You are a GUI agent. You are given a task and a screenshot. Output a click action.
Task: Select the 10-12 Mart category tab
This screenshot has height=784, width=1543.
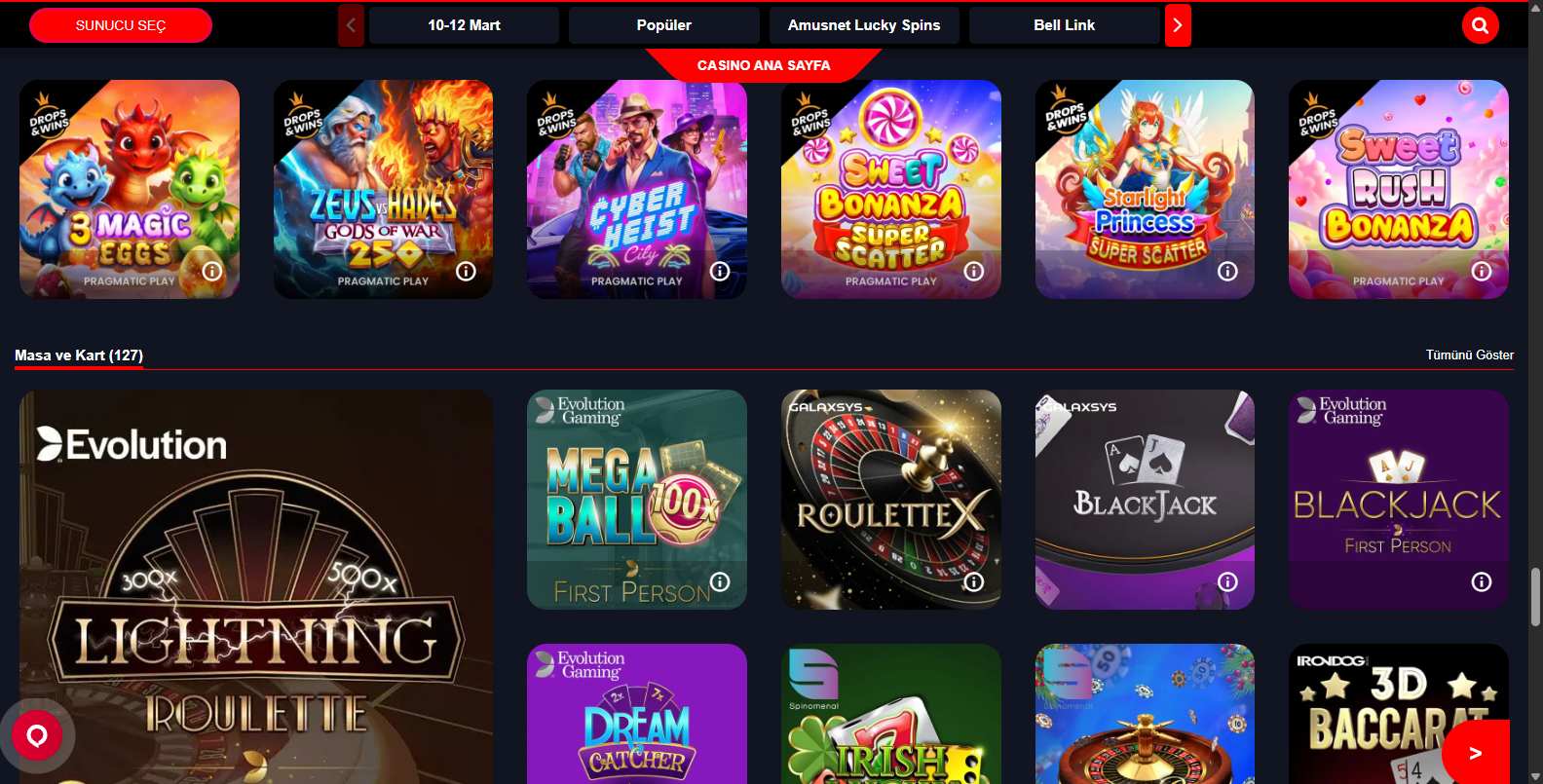click(464, 25)
